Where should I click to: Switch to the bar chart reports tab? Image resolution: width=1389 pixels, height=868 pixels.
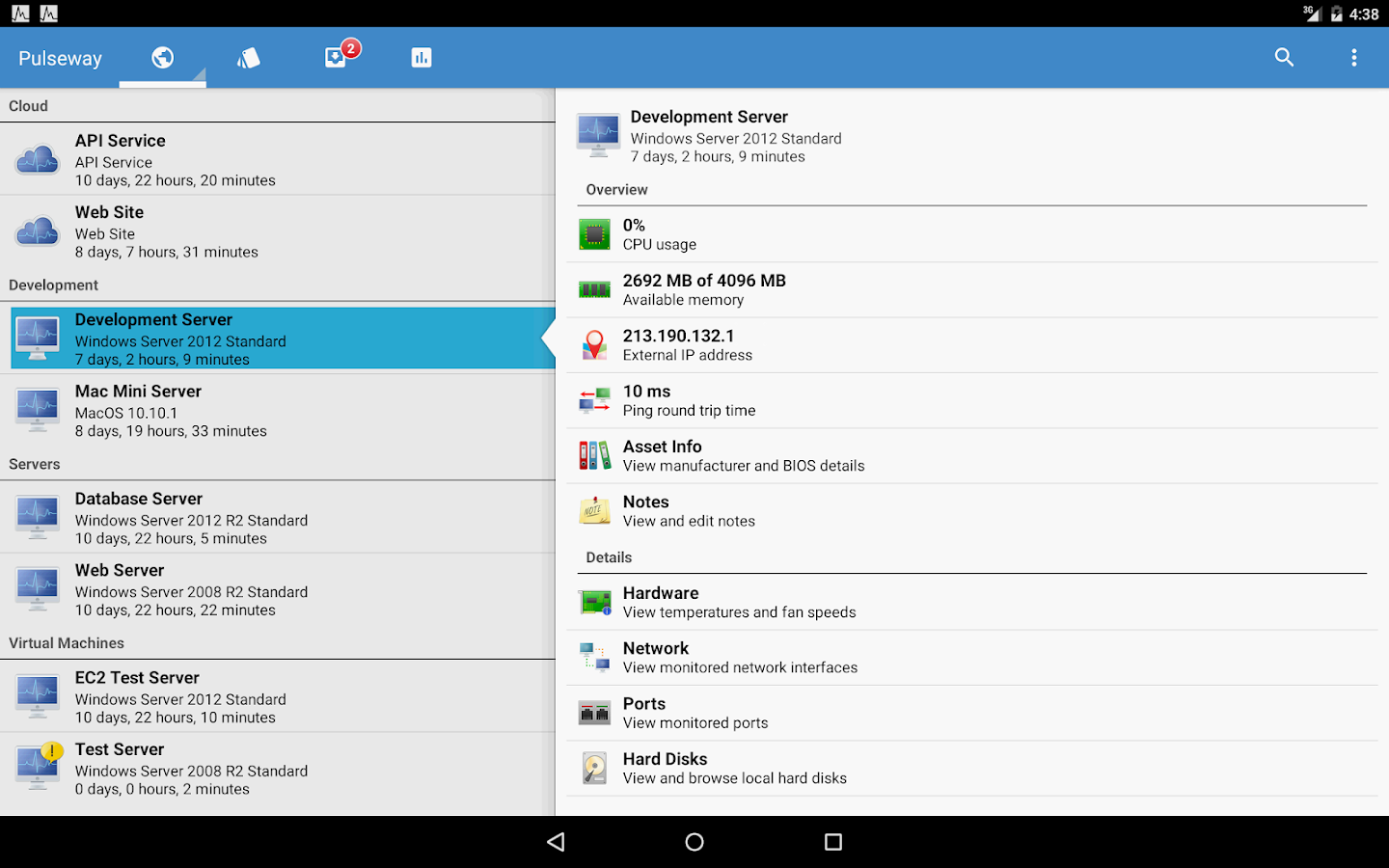(422, 57)
